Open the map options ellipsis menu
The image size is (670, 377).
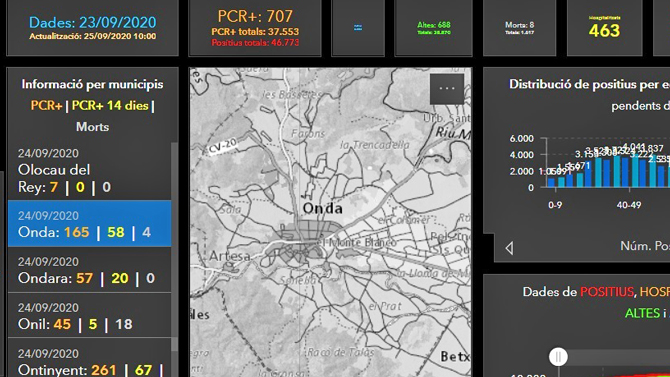click(447, 89)
